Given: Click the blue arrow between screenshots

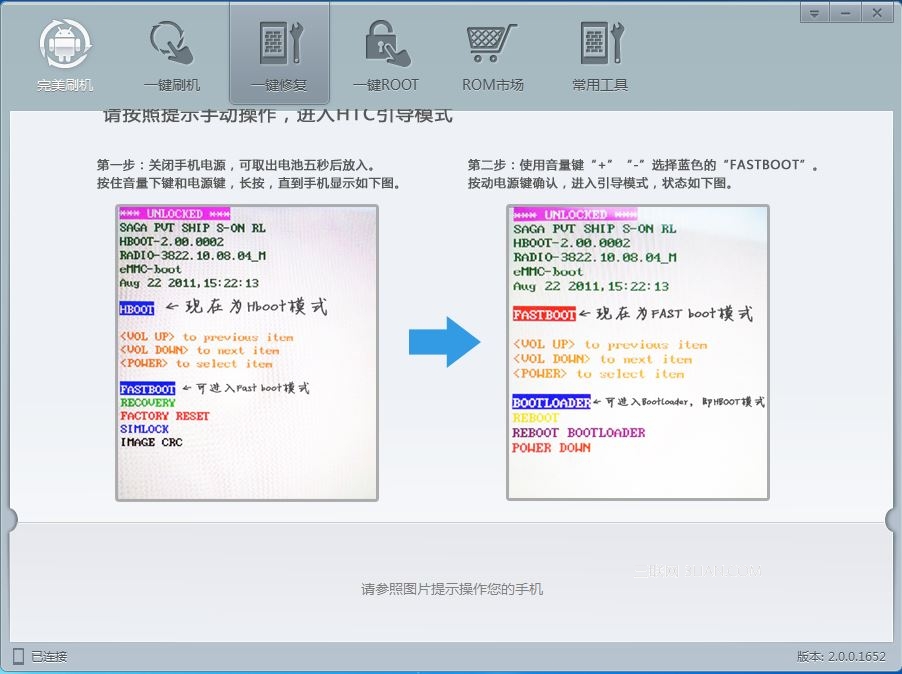Looking at the screenshot, I should [x=444, y=342].
